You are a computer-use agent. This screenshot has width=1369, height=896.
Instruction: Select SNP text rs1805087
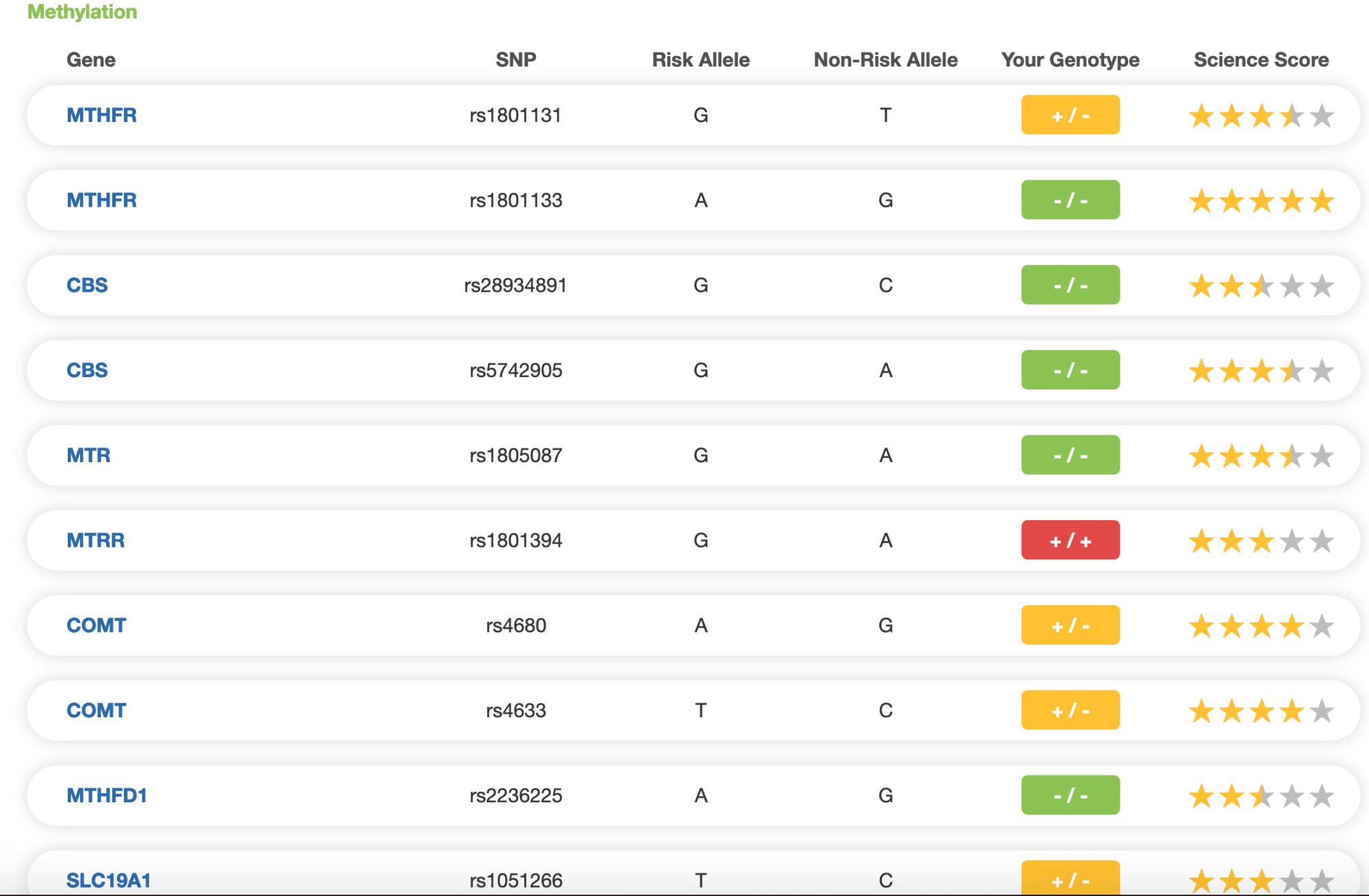click(x=515, y=455)
